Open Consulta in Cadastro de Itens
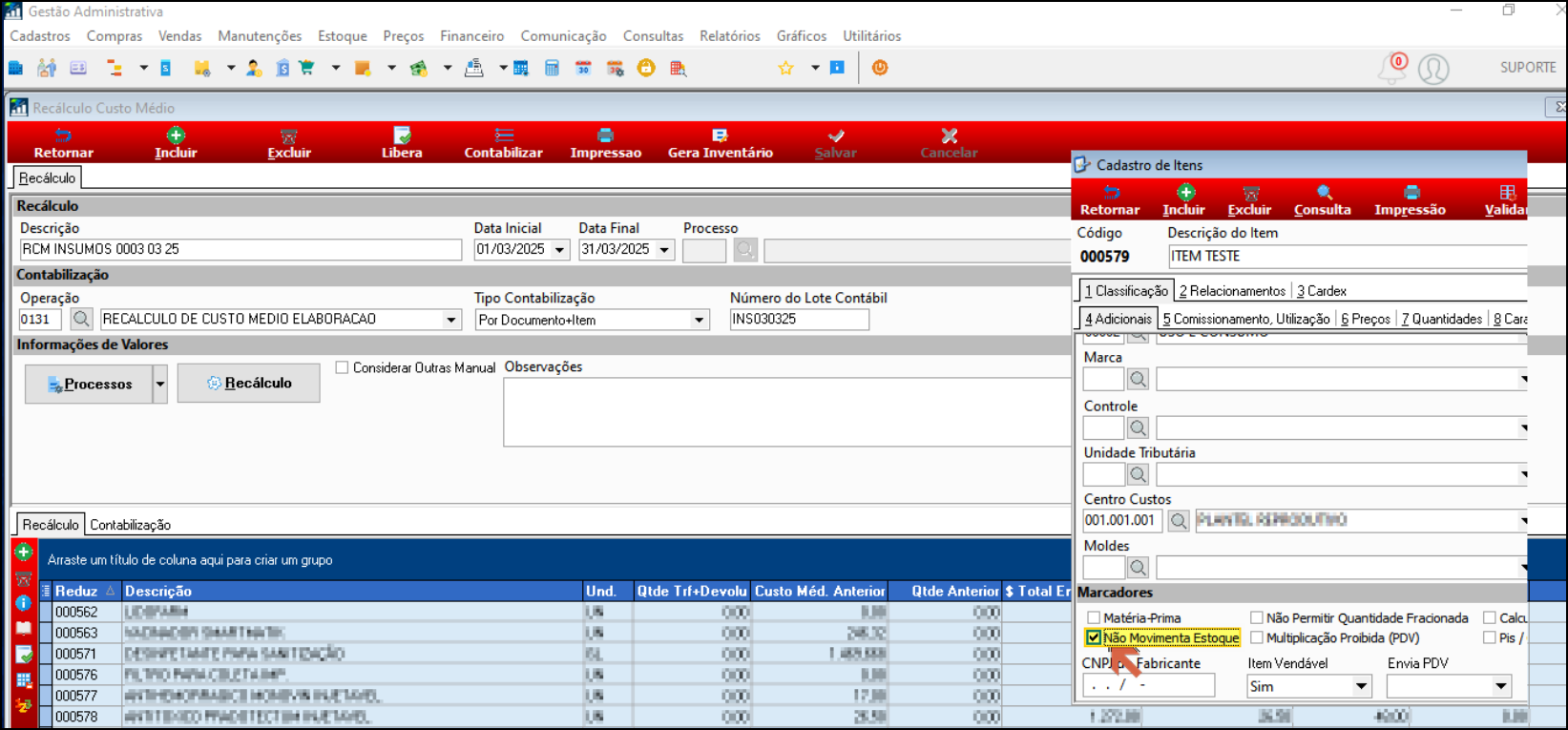 point(1322,200)
